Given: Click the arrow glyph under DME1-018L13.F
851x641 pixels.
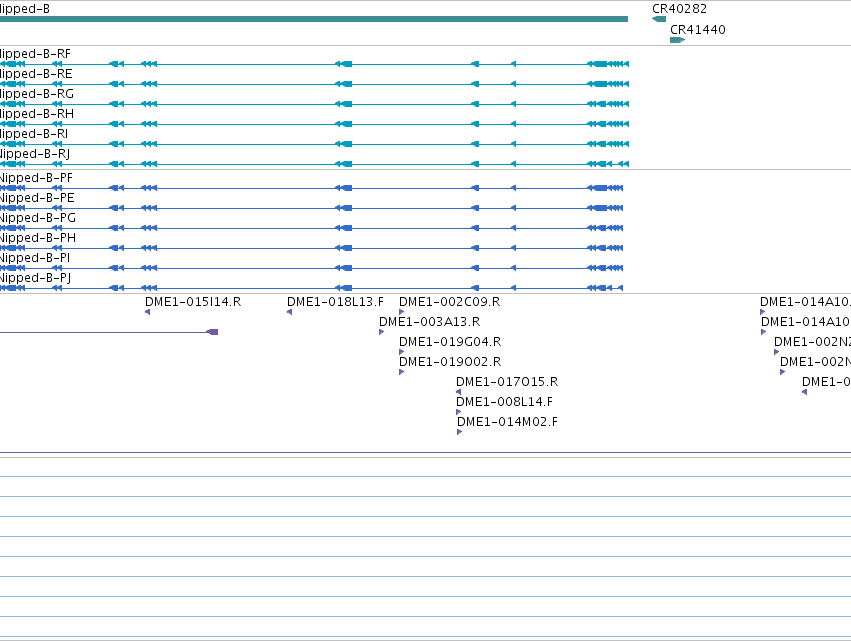Looking at the screenshot, I should click(x=289, y=312).
